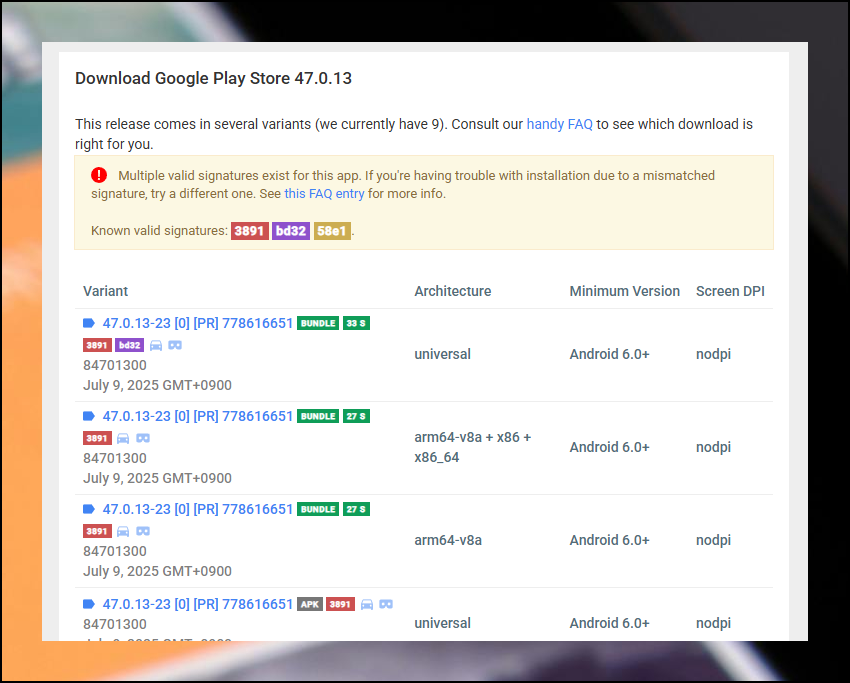850x683 pixels.
Task: Click 'Android 6.0+' in arm64-v8a only row
Action: [609, 540]
